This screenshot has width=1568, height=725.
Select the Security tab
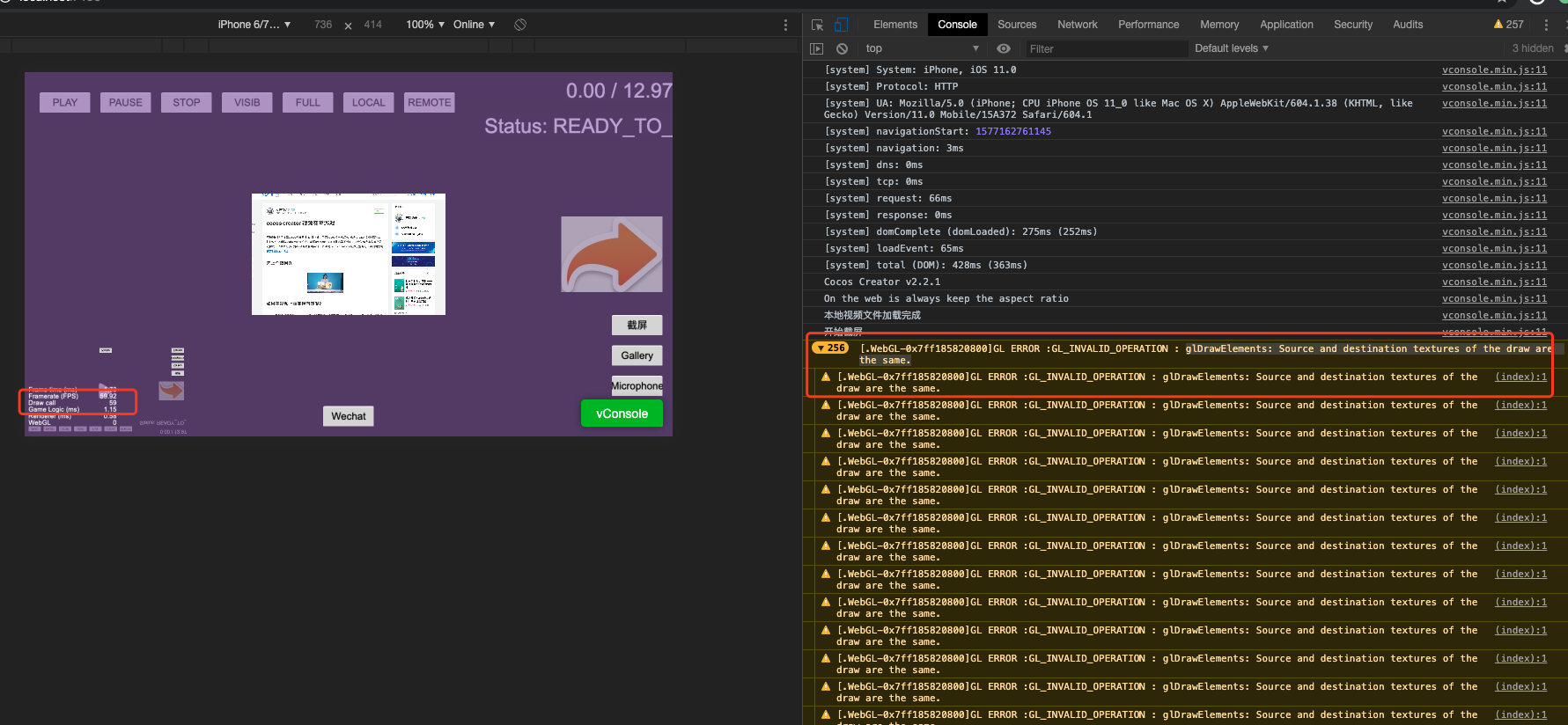(x=1353, y=25)
